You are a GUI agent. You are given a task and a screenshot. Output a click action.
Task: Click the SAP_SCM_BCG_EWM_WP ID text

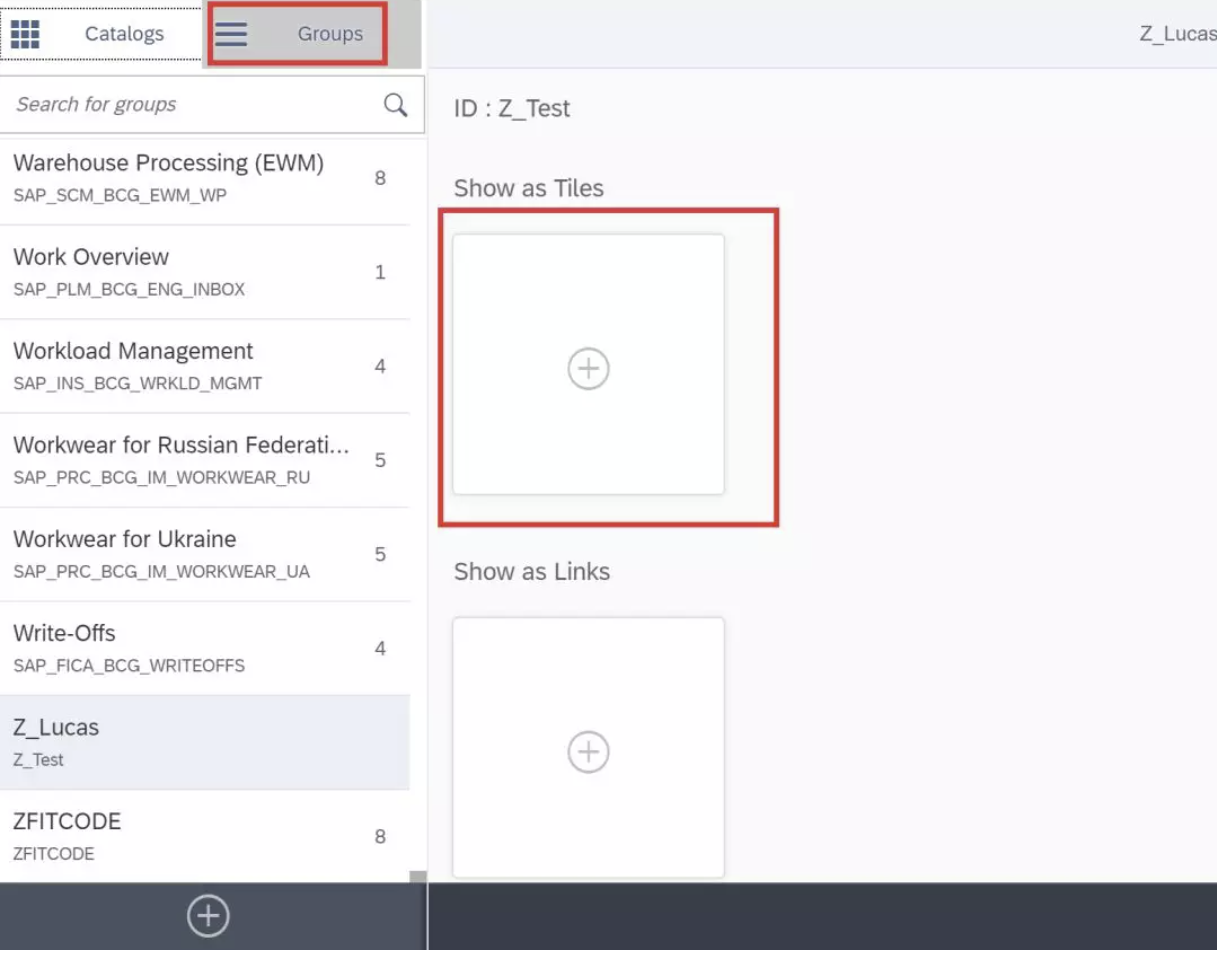coord(120,195)
